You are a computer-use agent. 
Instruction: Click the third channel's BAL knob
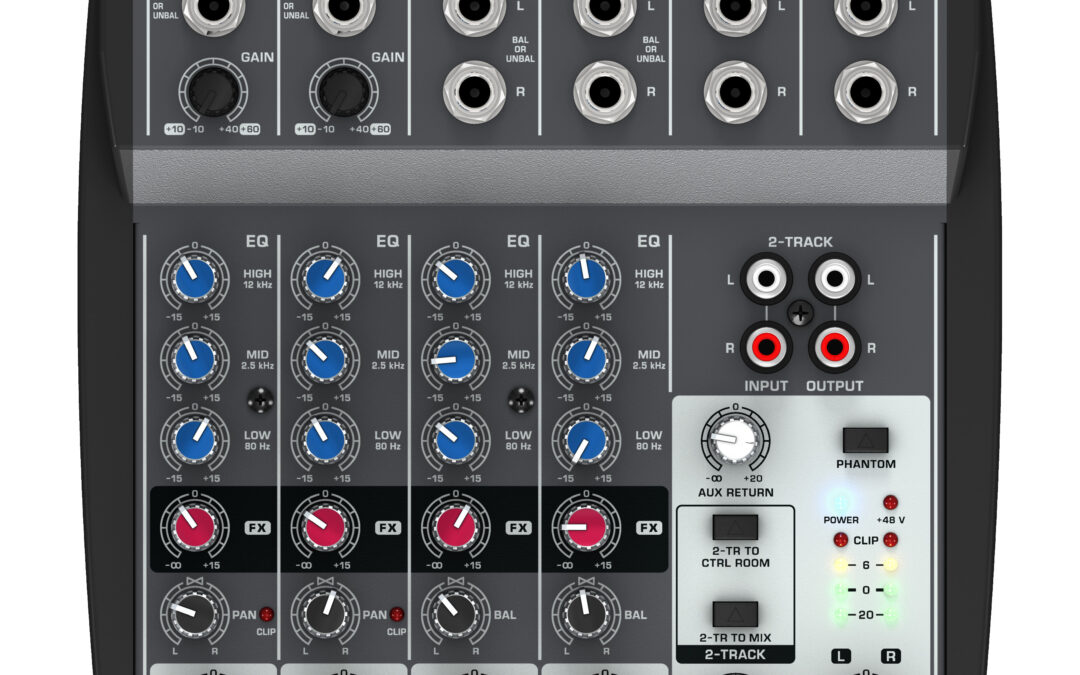point(454,614)
